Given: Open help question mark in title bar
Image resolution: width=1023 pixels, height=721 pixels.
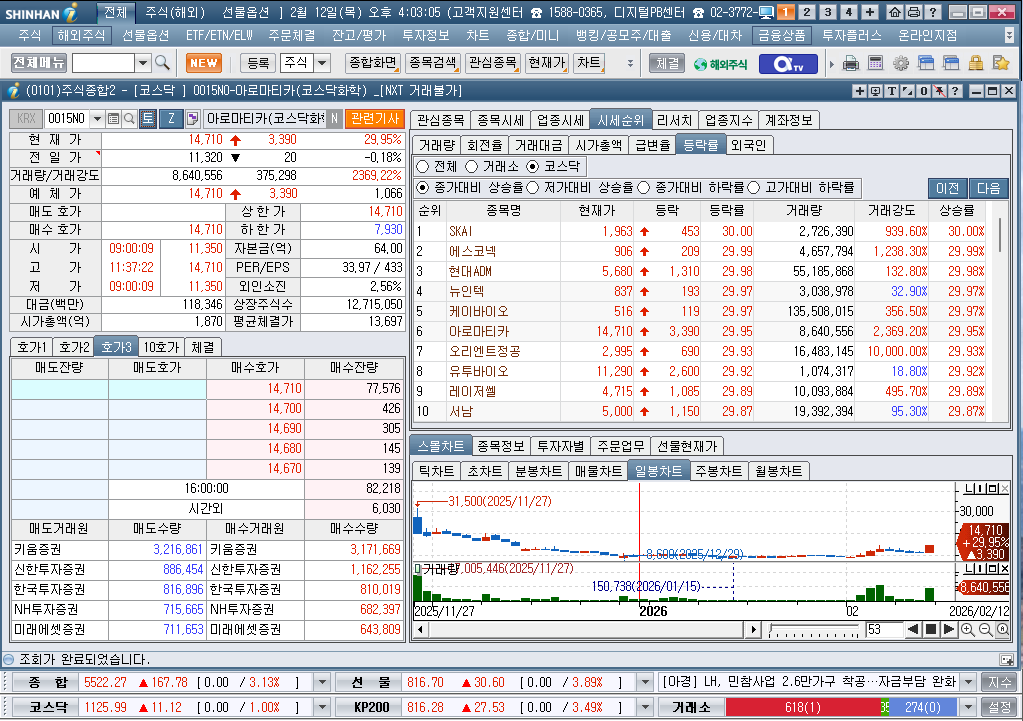Looking at the screenshot, I should (x=933, y=12).
